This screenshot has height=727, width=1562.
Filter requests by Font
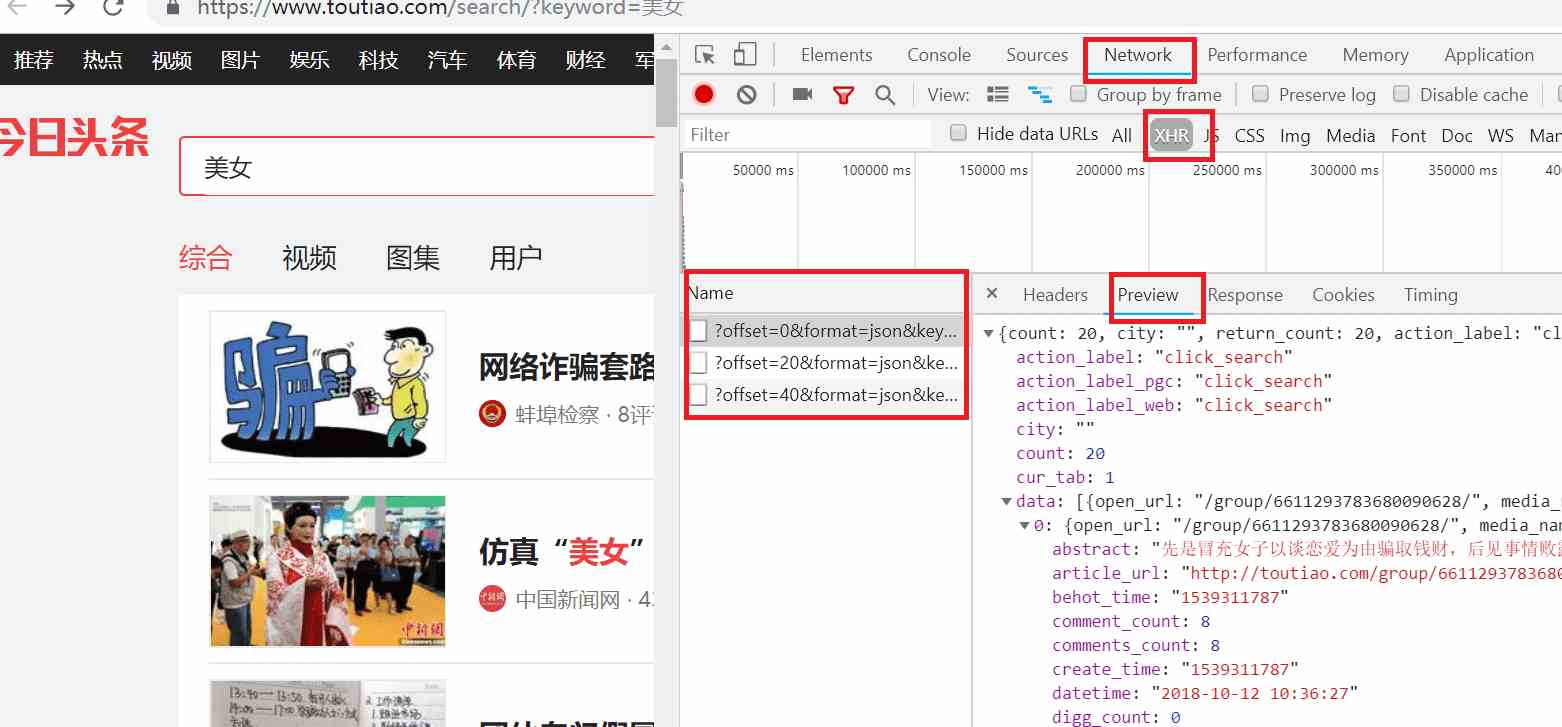point(1408,135)
